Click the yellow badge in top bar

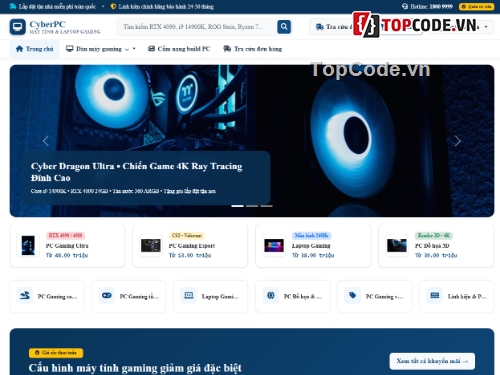pos(476,6)
